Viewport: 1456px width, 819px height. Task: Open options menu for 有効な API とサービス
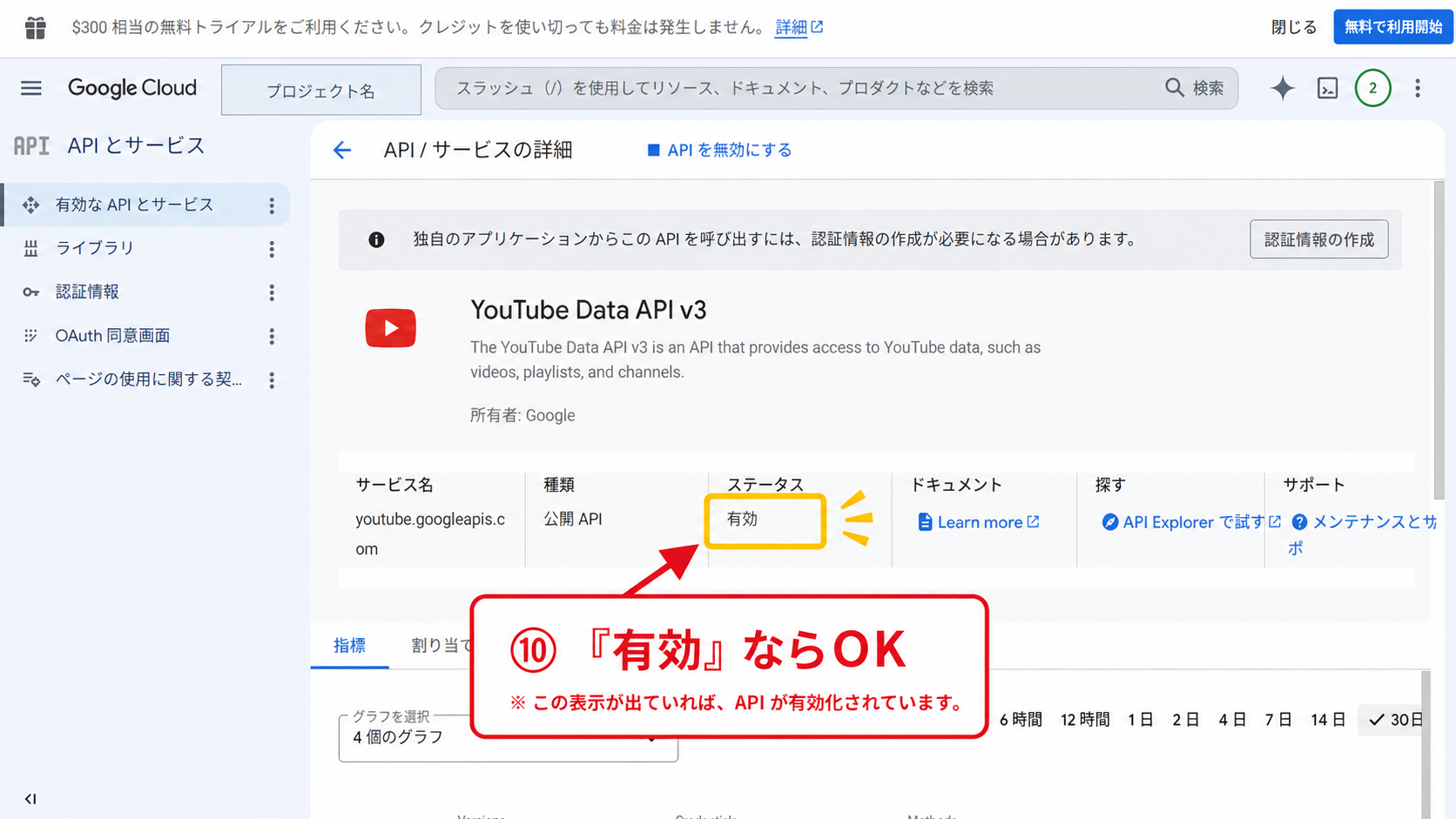pyautogui.click(x=272, y=205)
